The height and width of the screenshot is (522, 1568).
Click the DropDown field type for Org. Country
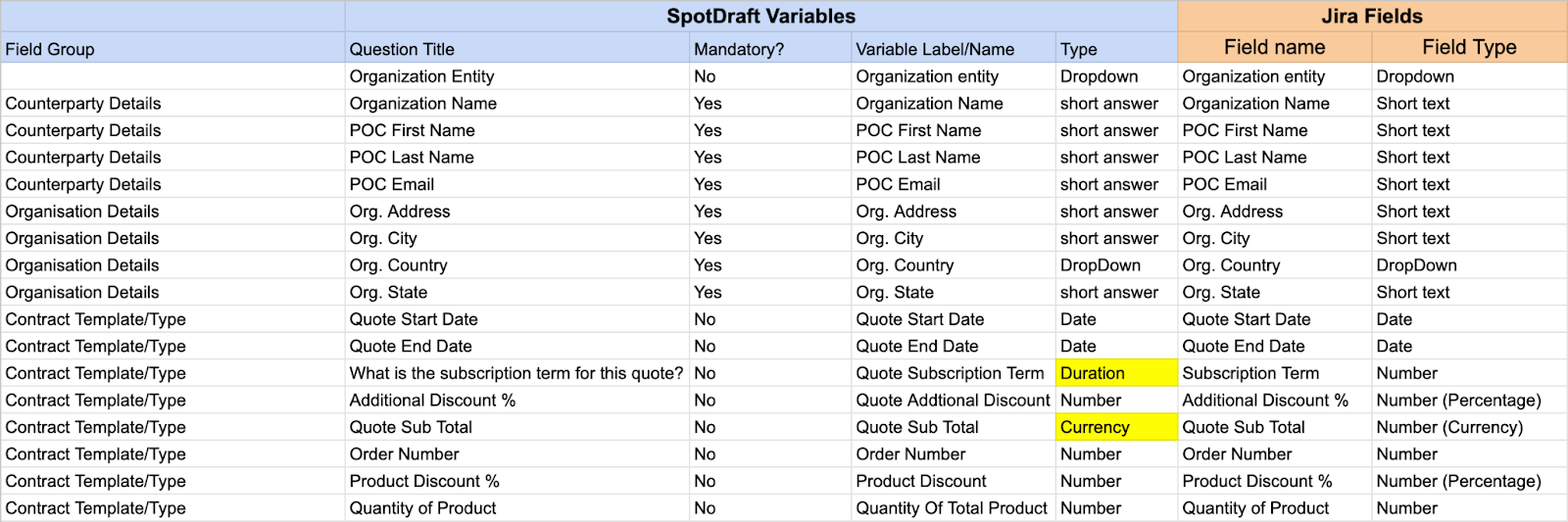click(1416, 265)
